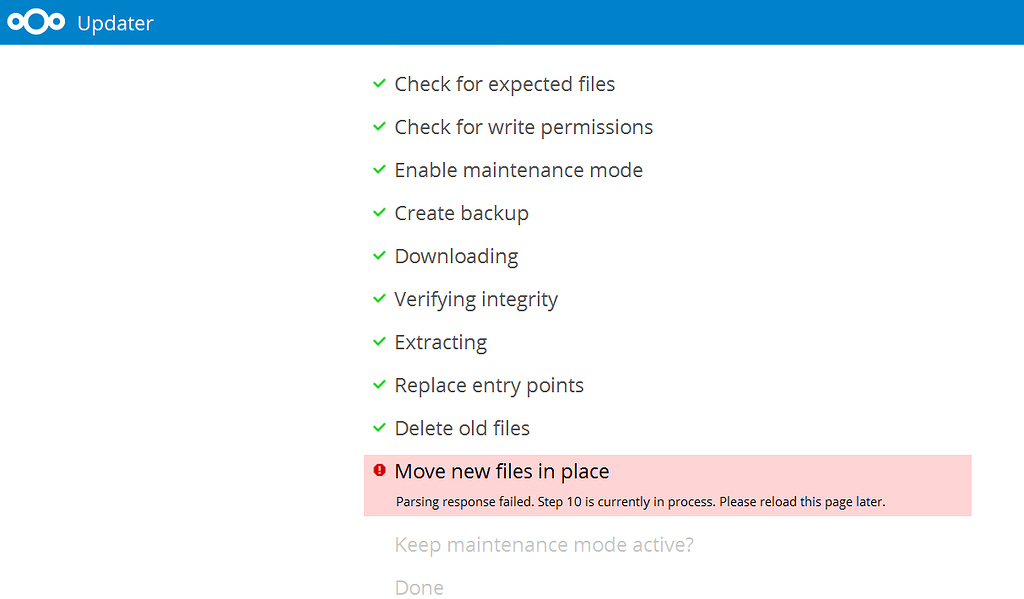Select the 'Create backup' step

point(461,214)
